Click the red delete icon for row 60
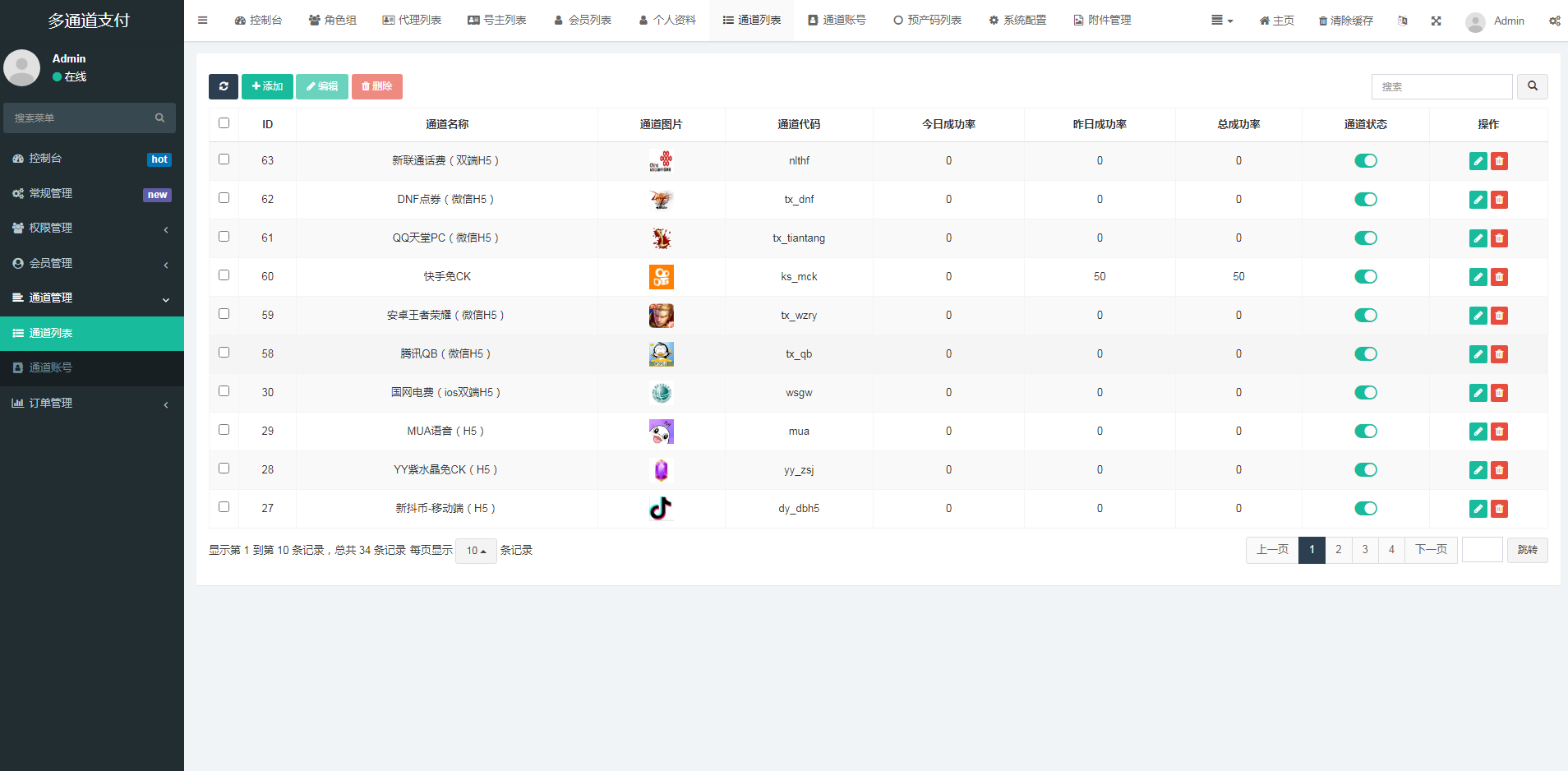Viewport: 1568px width, 771px height. pyautogui.click(x=1499, y=277)
